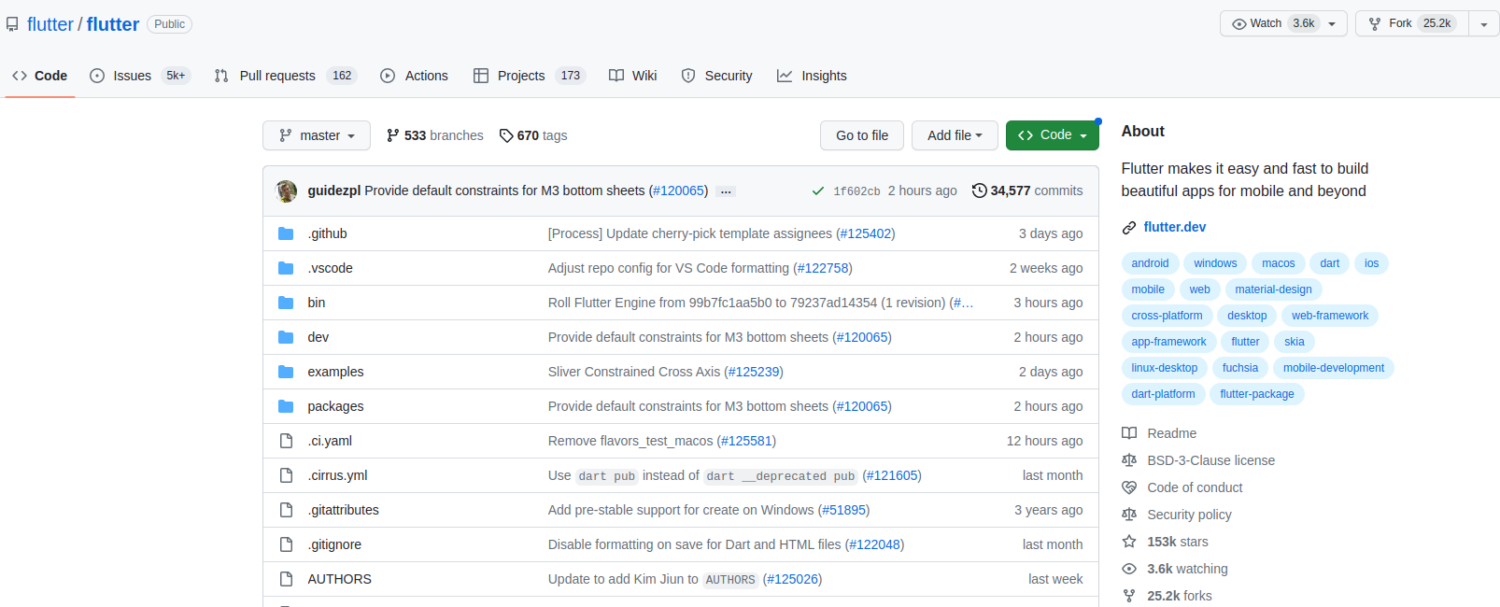The height and width of the screenshot is (607, 1500).
Task: Open the Watch notifications dropdown
Action: point(1283,24)
